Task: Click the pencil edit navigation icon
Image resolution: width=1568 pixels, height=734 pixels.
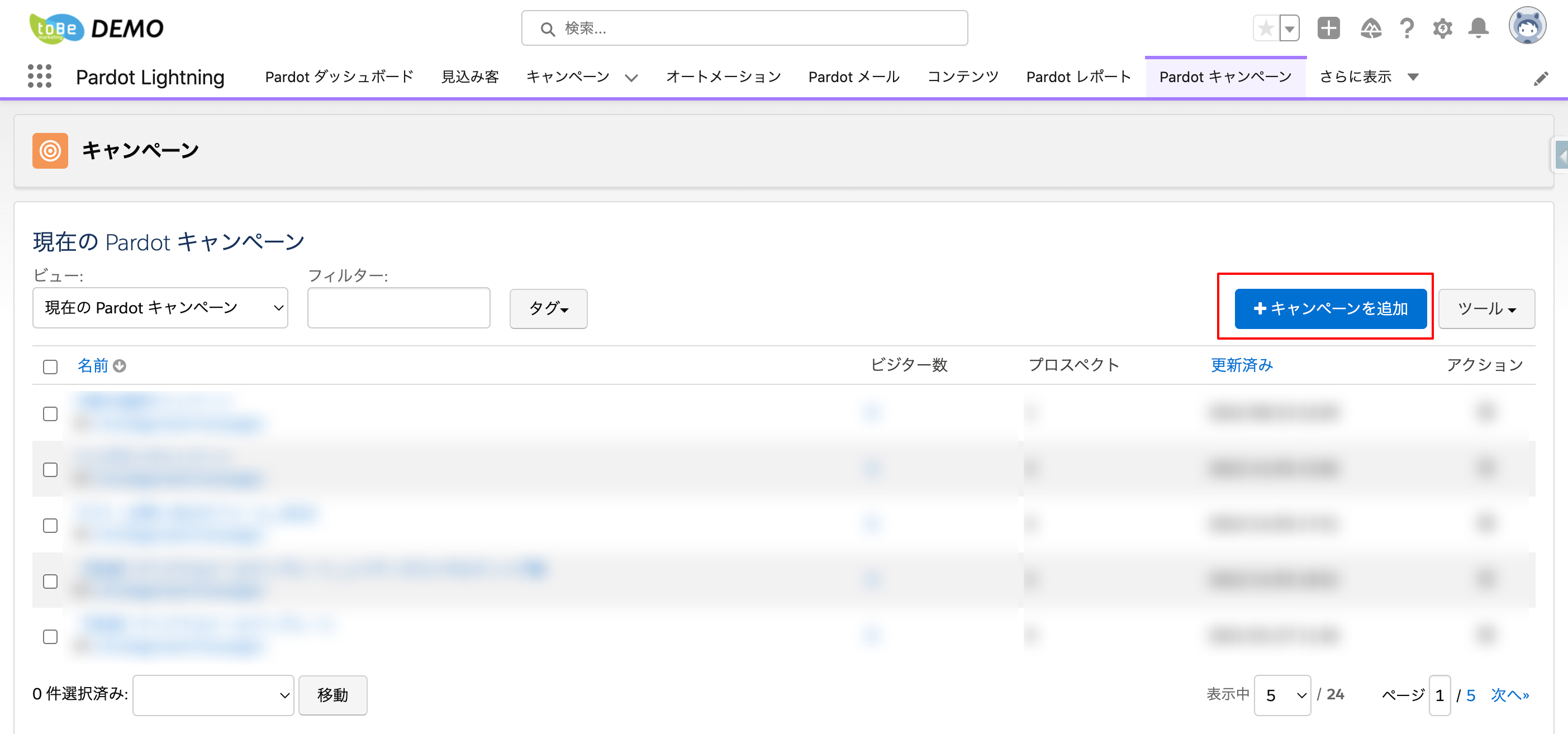Action: point(1541,79)
